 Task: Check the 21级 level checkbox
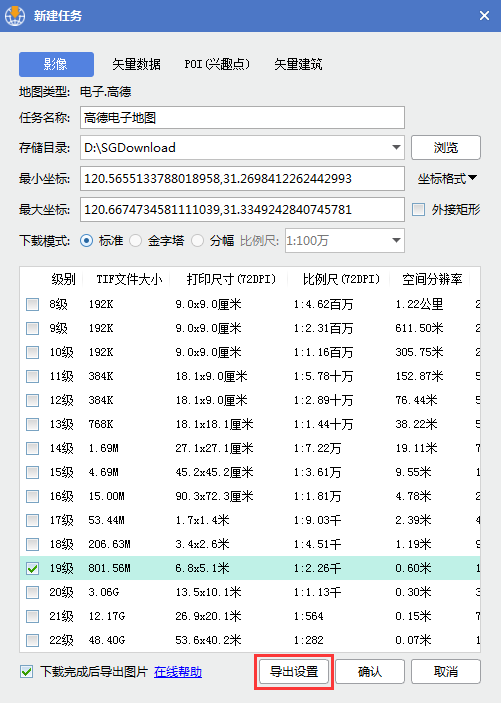click(32, 616)
